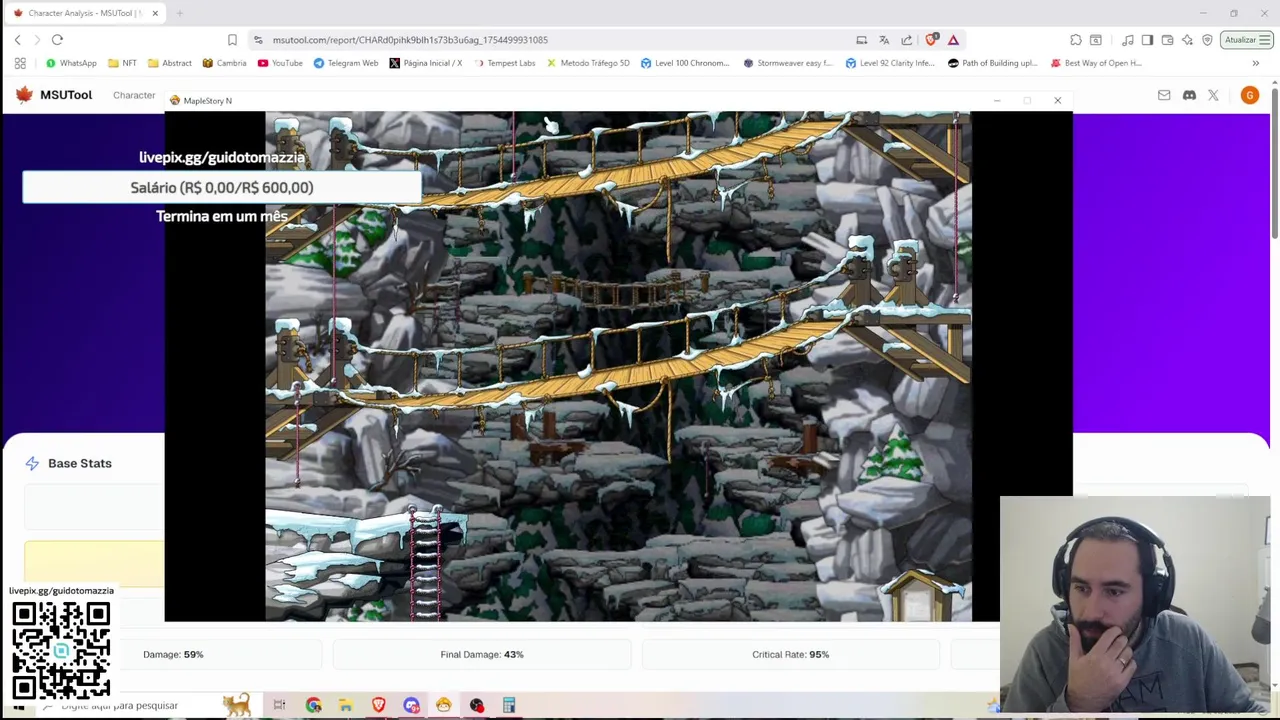
Task: Click the MSUTool mail envelope icon
Action: (1164, 95)
